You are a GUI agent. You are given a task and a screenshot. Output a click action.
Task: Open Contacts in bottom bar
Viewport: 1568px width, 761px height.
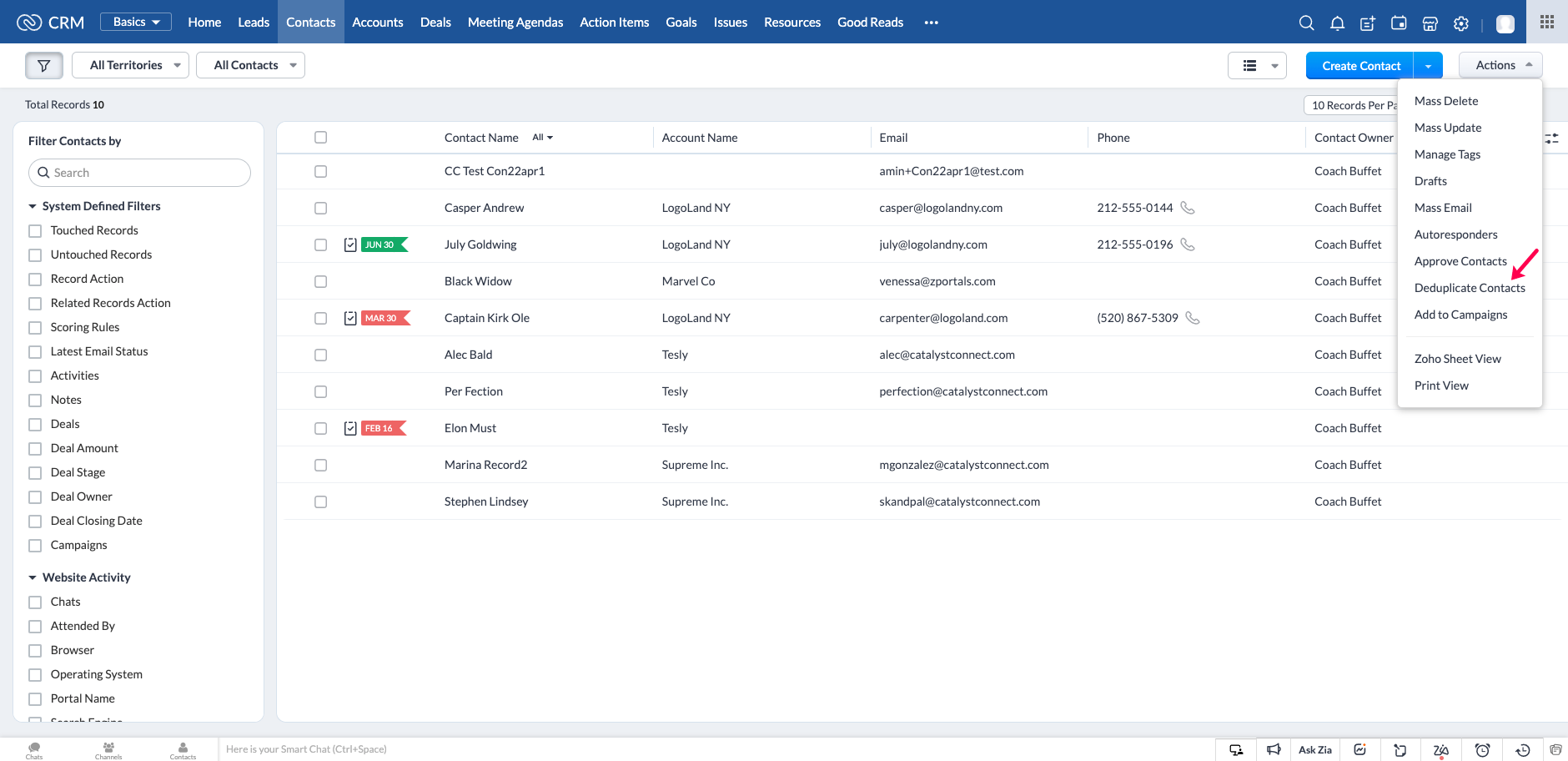[x=183, y=750]
